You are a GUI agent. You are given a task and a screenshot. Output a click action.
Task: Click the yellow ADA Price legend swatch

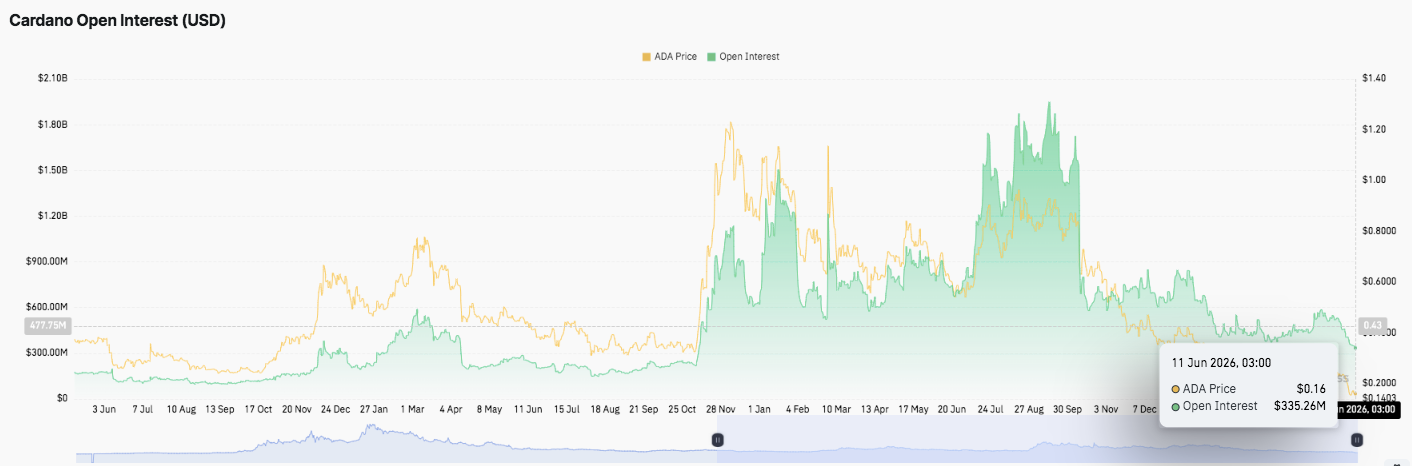[x=646, y=57]
